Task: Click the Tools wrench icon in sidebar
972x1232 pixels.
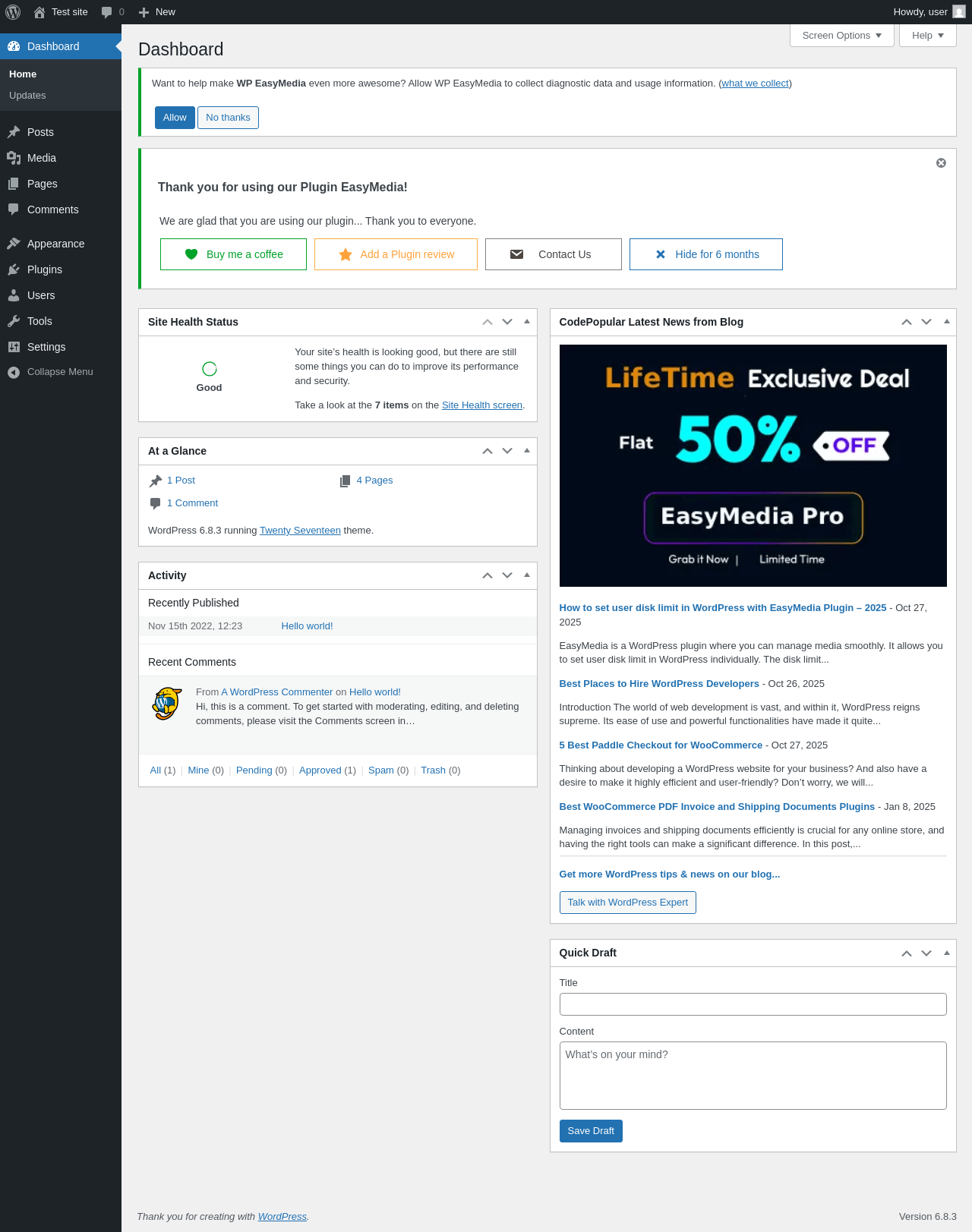Action: pos(14,321)
